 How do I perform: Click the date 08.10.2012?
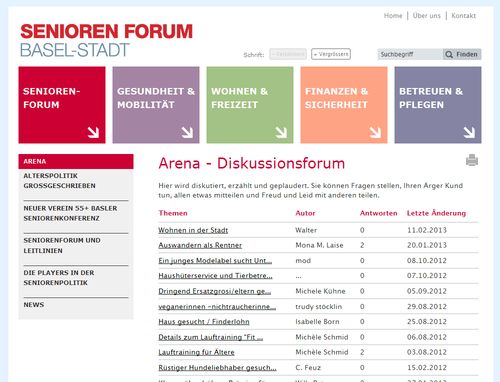click(x=427, y=260)
